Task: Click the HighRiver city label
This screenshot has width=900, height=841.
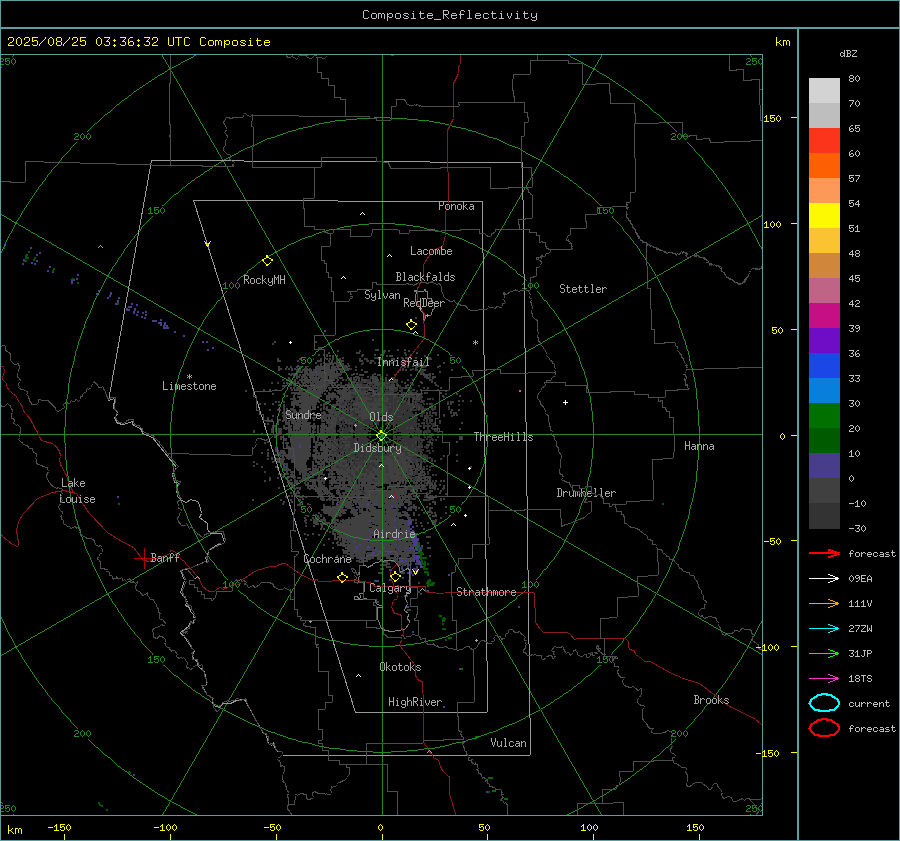Action: coord(415,702)
